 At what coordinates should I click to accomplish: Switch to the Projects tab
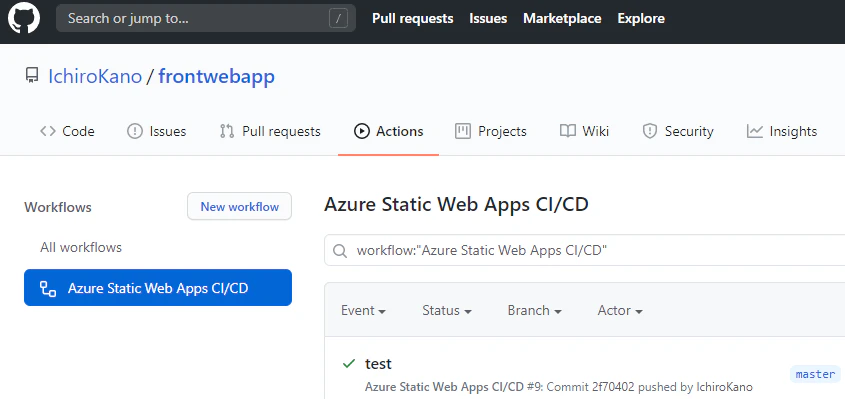(x=491, y=132)
